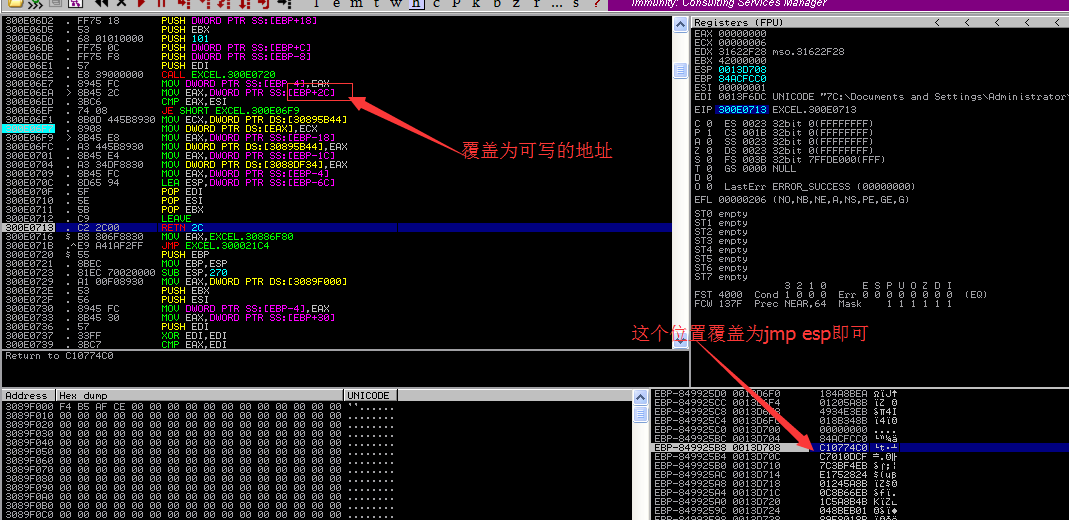Screen dimensions: 1069x520
Task: Click the UNICODE column header in dump
Action: 370,396
